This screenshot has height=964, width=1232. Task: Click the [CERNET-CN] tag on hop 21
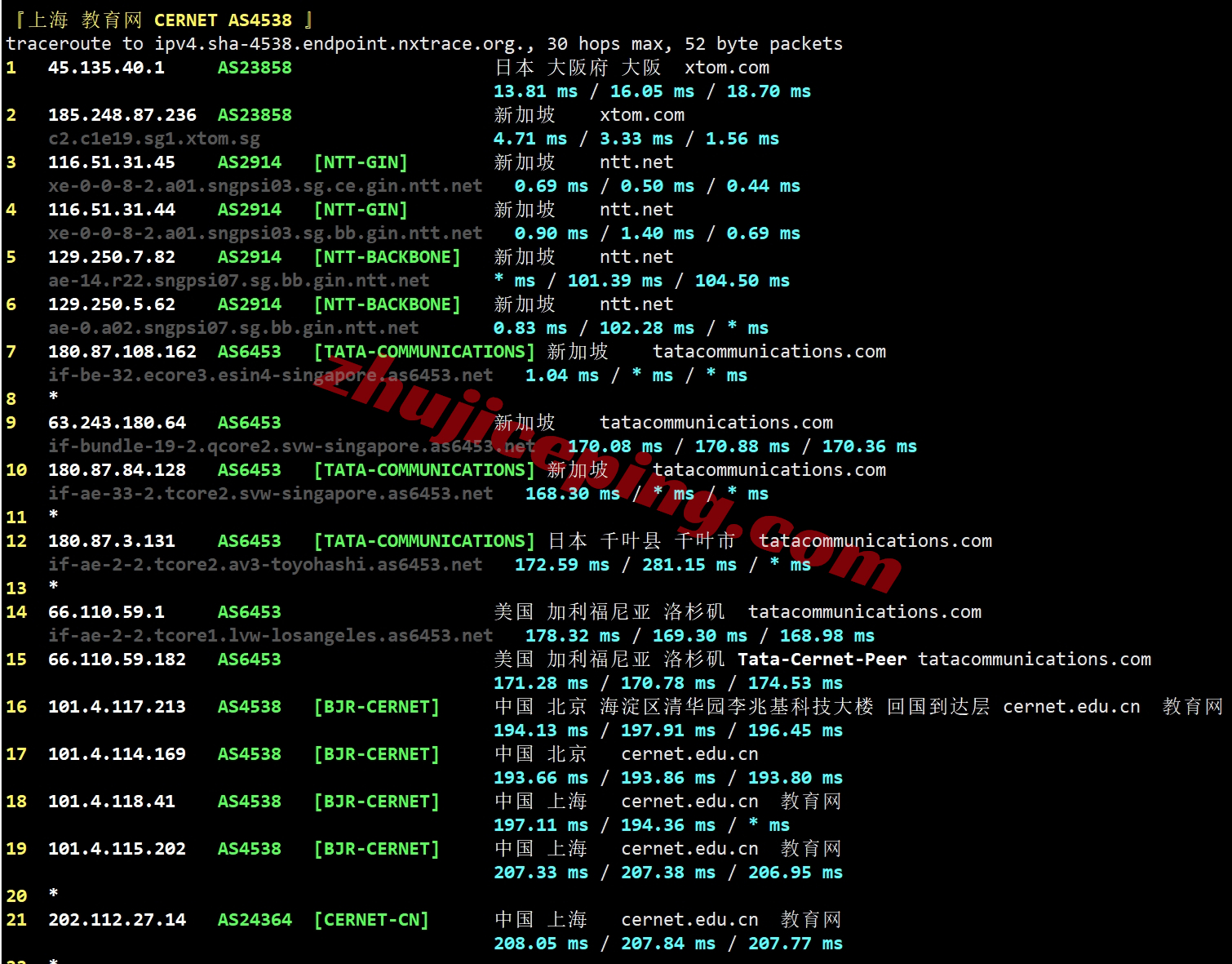tap(371, 919)
